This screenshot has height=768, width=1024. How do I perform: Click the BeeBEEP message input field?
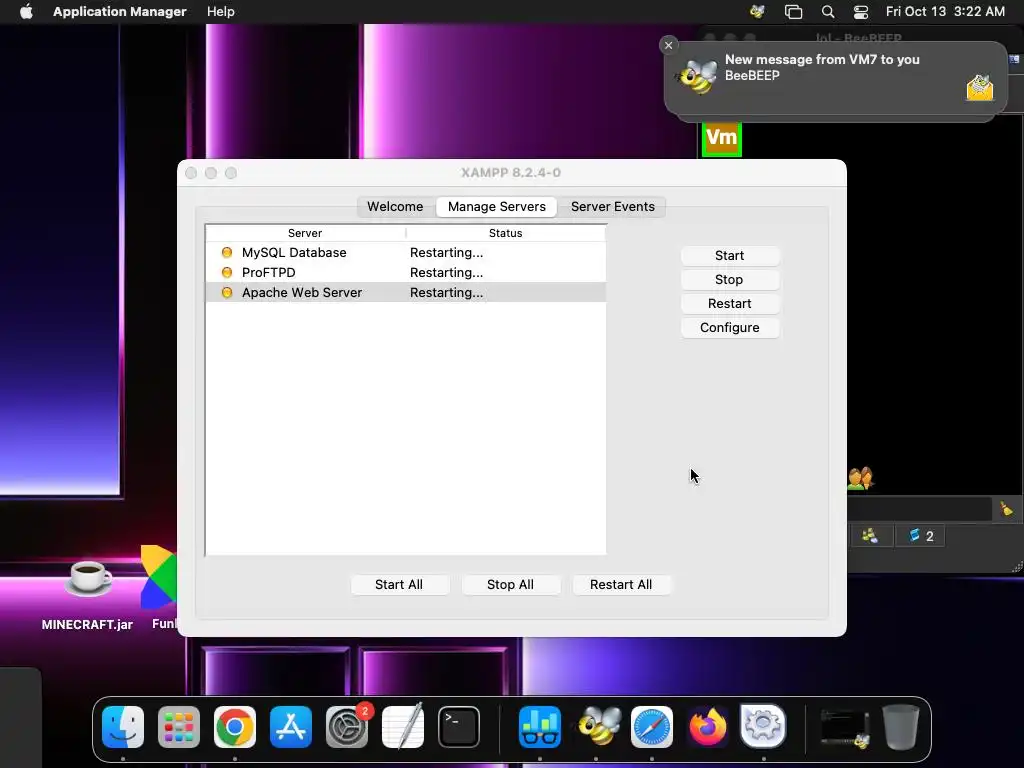920,509
